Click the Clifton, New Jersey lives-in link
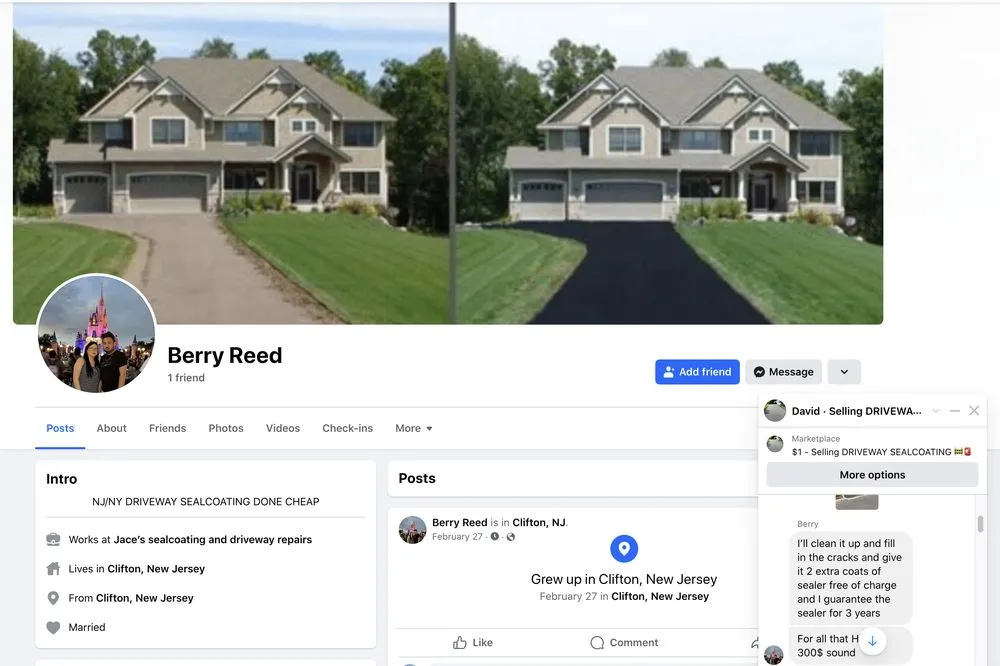1000x666 pixels. pos(156,568)
